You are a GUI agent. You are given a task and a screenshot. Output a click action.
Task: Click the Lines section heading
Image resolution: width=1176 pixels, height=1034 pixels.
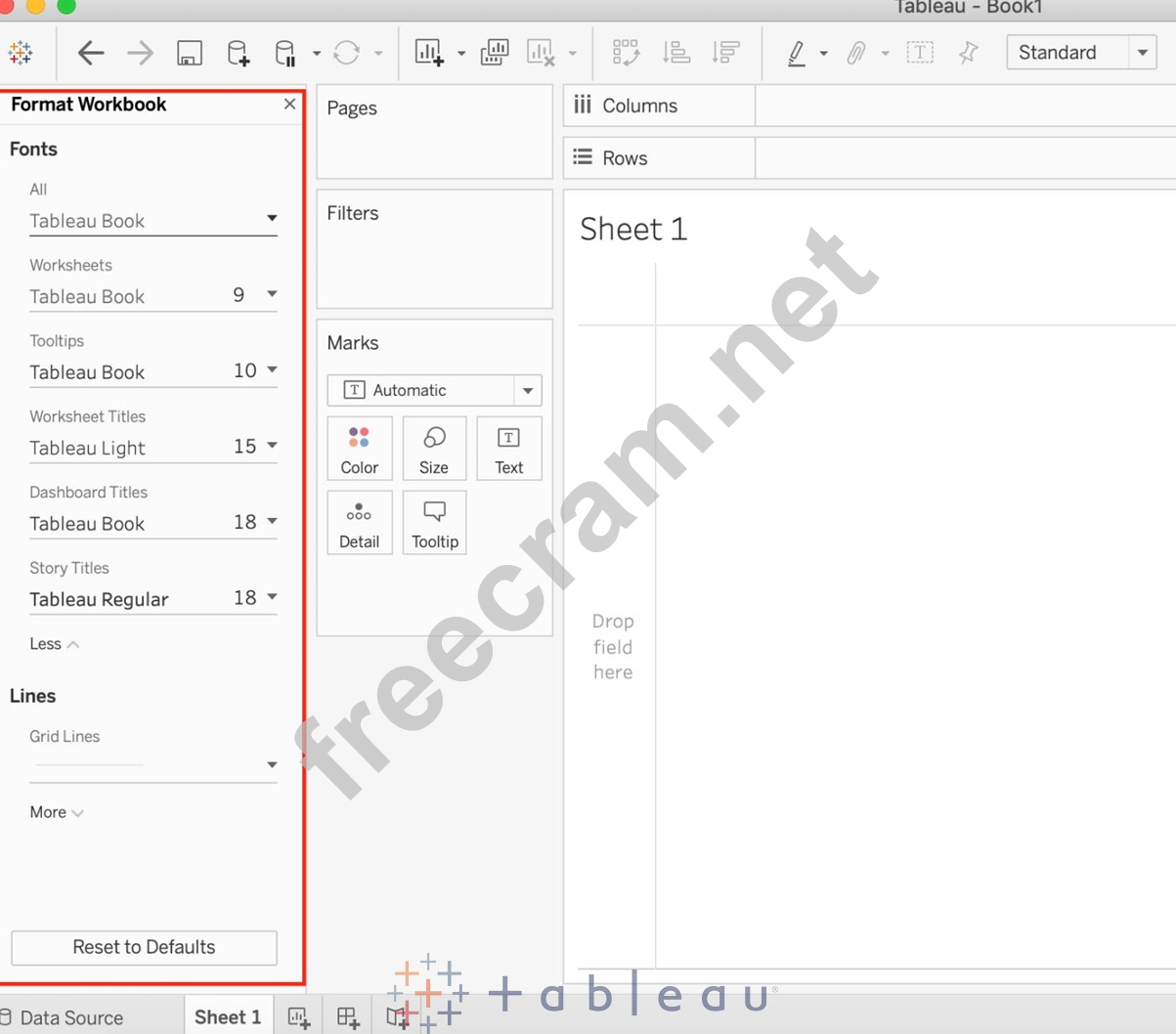pyautogui.click(x=32, y=696)
